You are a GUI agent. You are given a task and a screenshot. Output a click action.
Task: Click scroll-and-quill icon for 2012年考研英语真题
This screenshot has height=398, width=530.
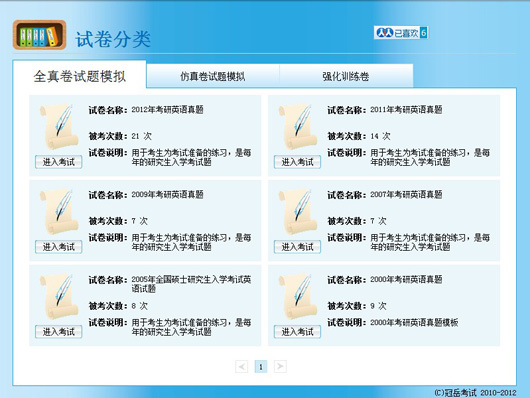[x=58, y=126]
